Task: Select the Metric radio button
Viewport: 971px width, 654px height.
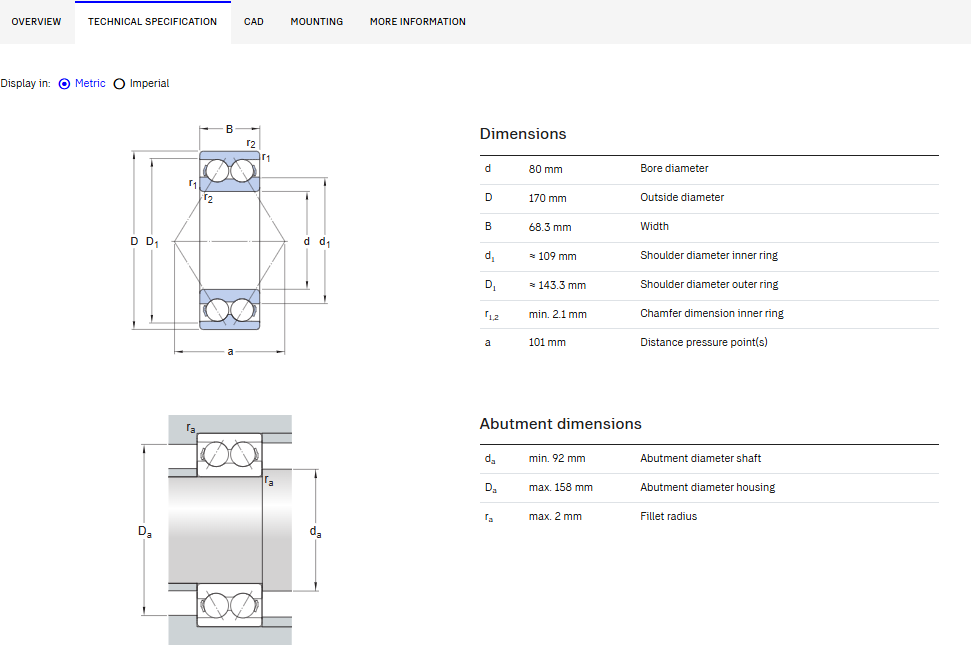Action: coord(64,84)
